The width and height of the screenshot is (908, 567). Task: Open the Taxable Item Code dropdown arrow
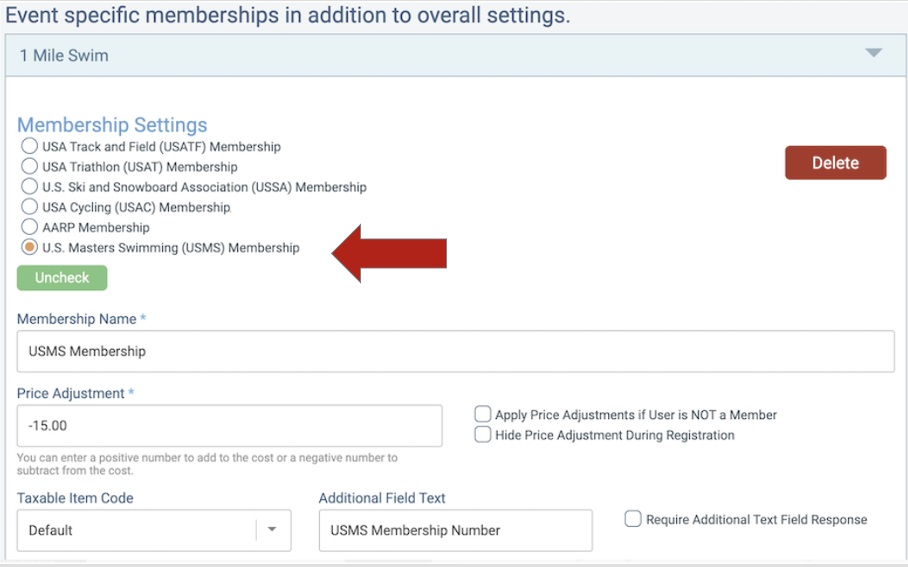[x=272, y=530]
